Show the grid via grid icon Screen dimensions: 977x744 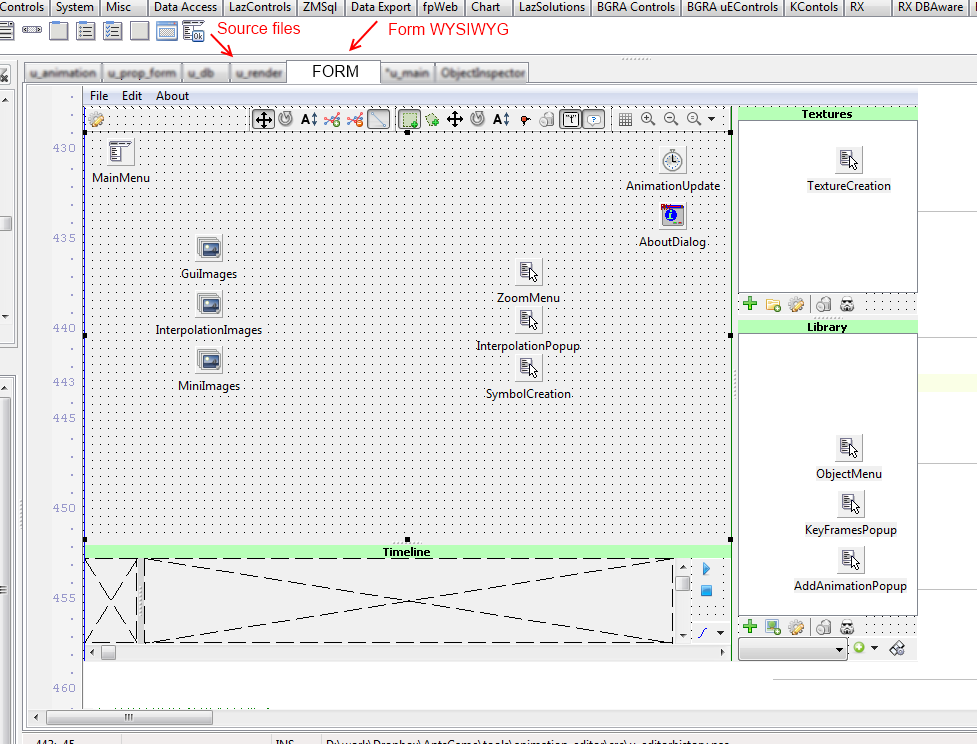coord(626,119)
